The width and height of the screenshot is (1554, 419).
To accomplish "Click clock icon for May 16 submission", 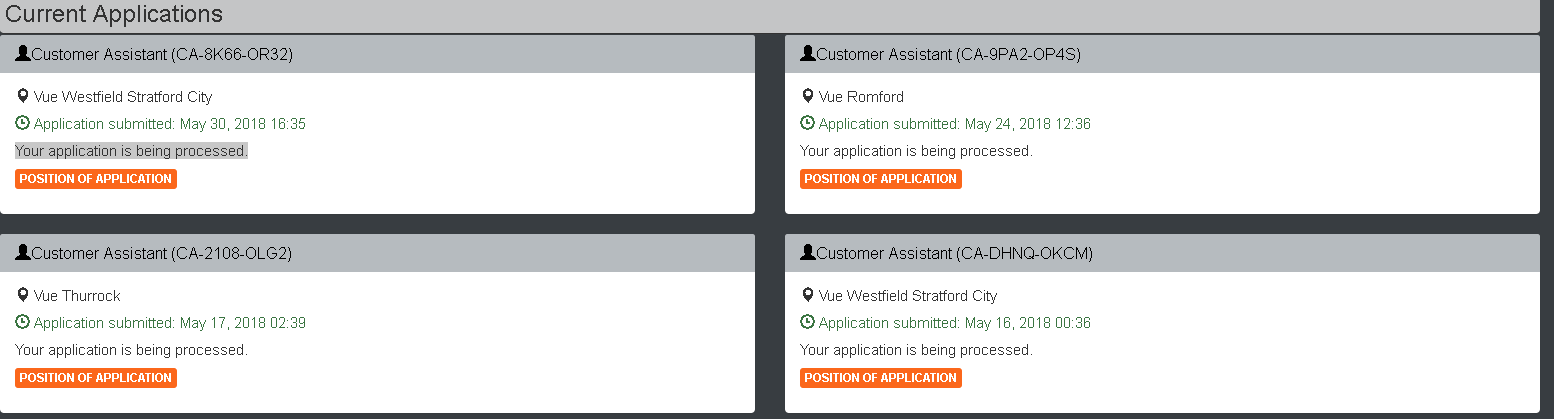I will [808, 323].
